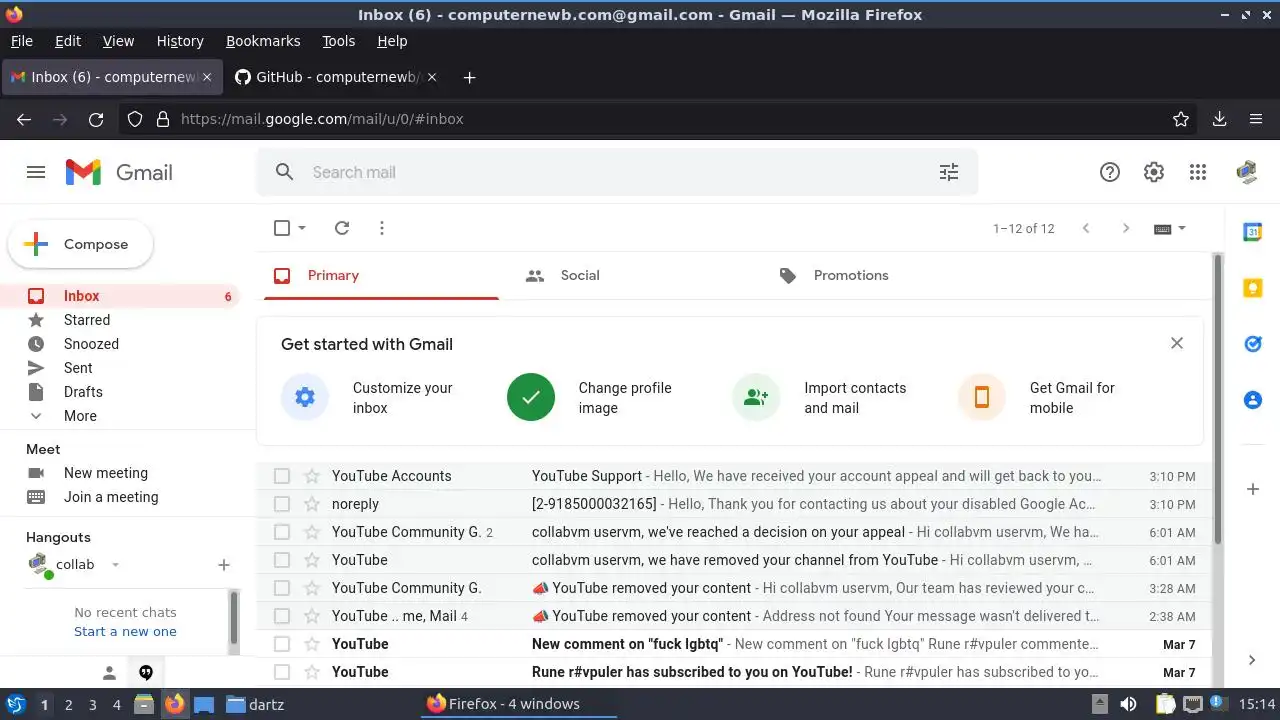
Task: Switch to GitHub browser tab
Action: pyautogui.click(x=335, y=77)
